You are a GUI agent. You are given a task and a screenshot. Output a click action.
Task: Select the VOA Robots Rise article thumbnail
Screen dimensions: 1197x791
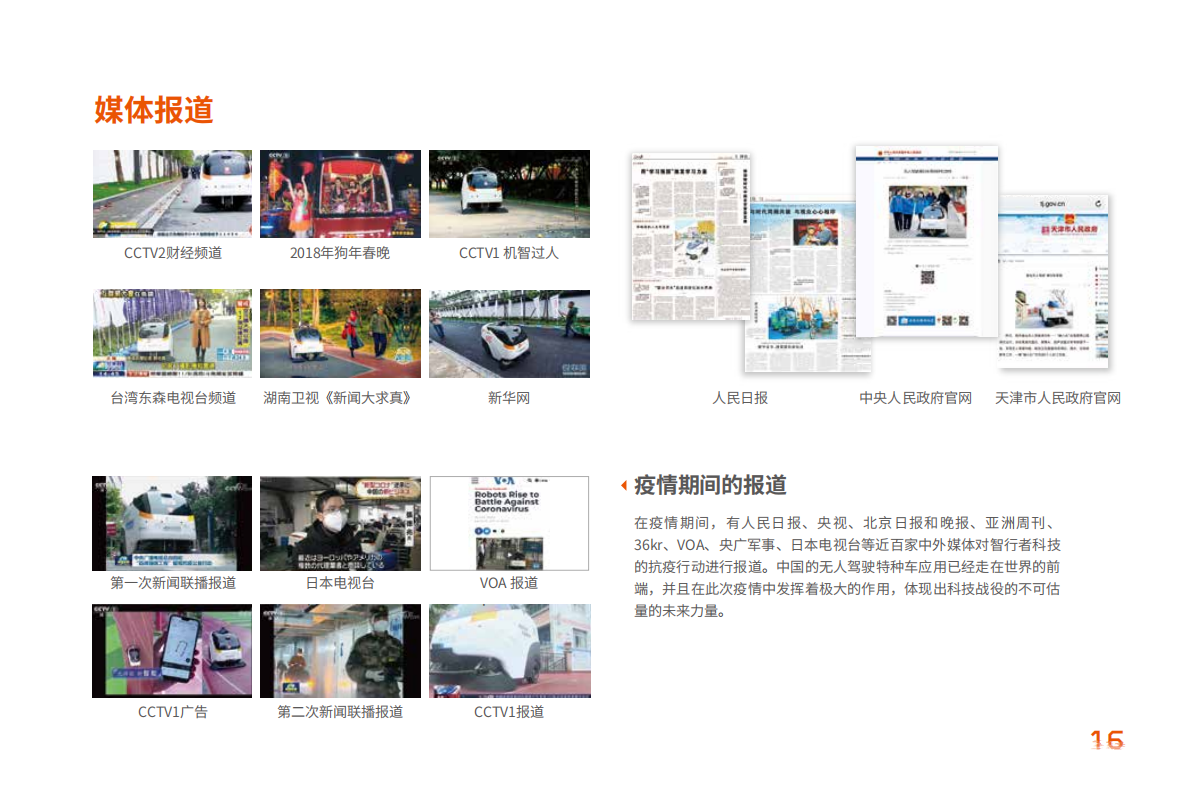point(509,523)
